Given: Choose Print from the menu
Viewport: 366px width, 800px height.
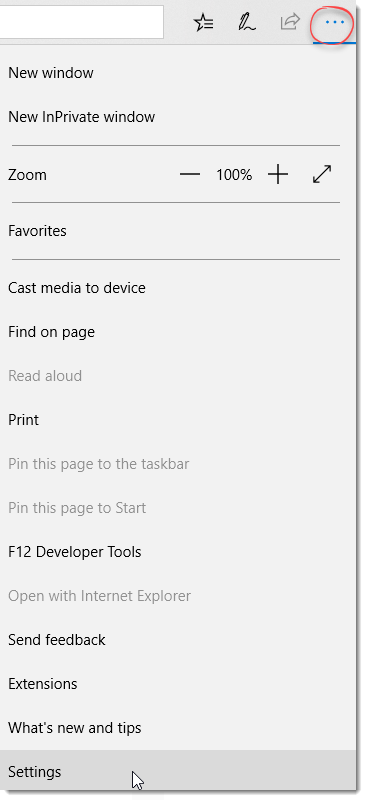Looking at the screenshot, I should click(178, 420).
